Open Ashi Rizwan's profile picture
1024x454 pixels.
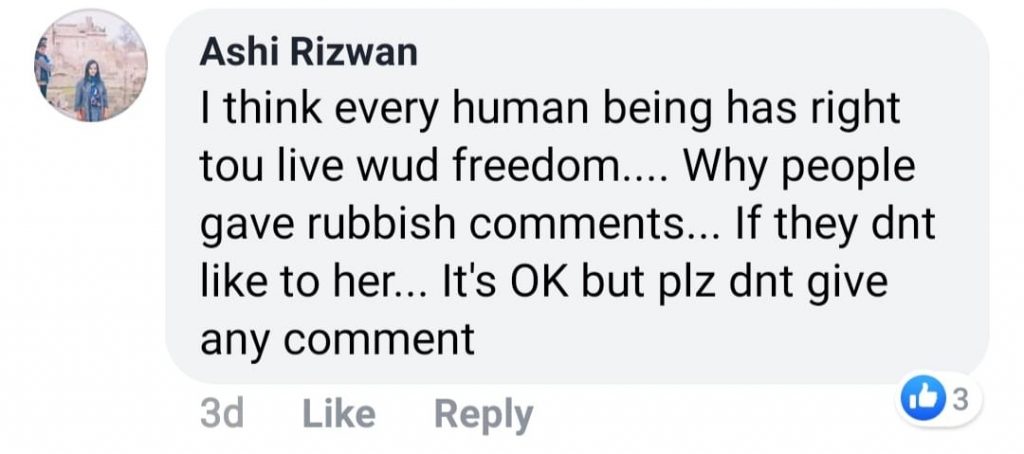tap(91, 65)
